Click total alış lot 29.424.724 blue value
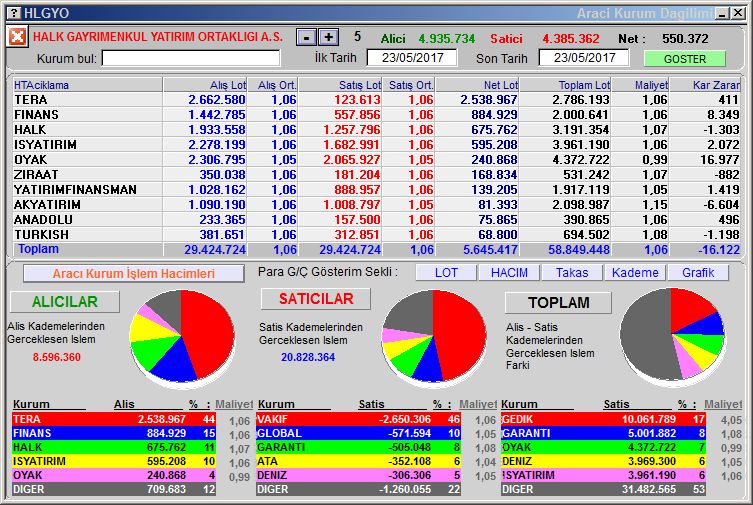 [215, 250]
